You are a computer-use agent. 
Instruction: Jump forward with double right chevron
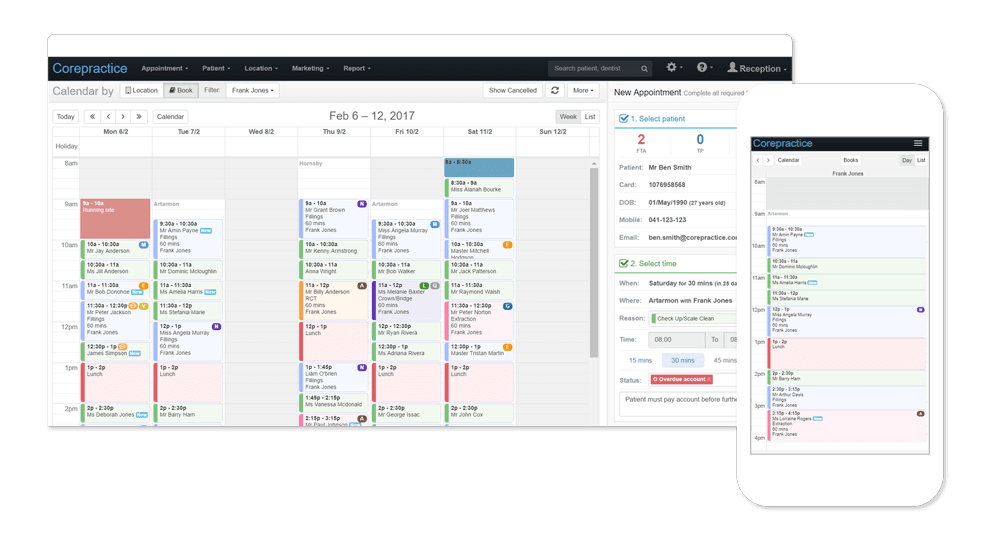(x=139, y=116)
